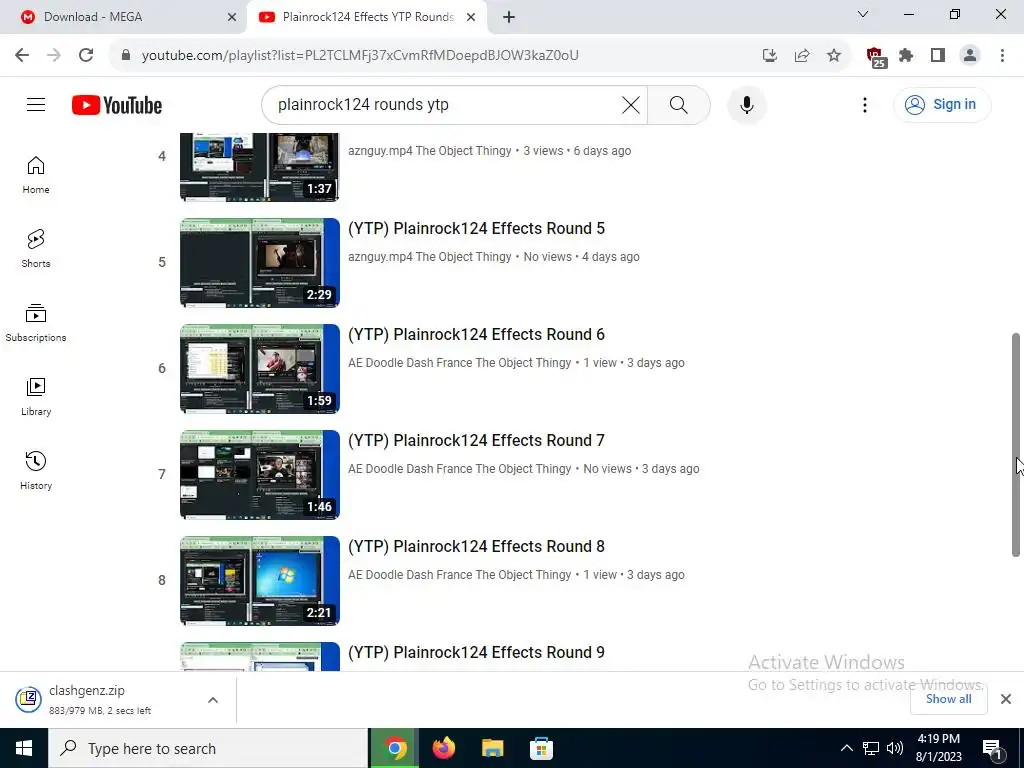Open Plainrock124 Effects Round 6 title
The image size is (1024, 768).
[x=476, y=334]
